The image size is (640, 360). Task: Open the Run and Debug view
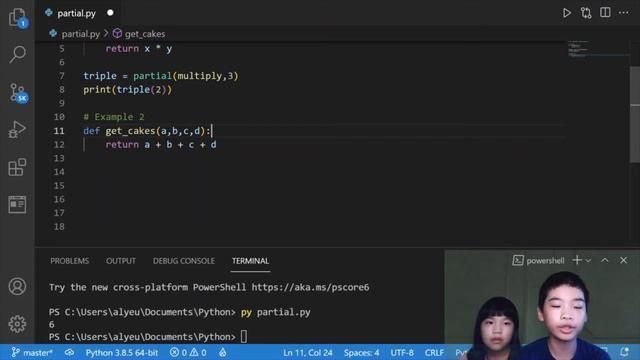pos(17,129)
